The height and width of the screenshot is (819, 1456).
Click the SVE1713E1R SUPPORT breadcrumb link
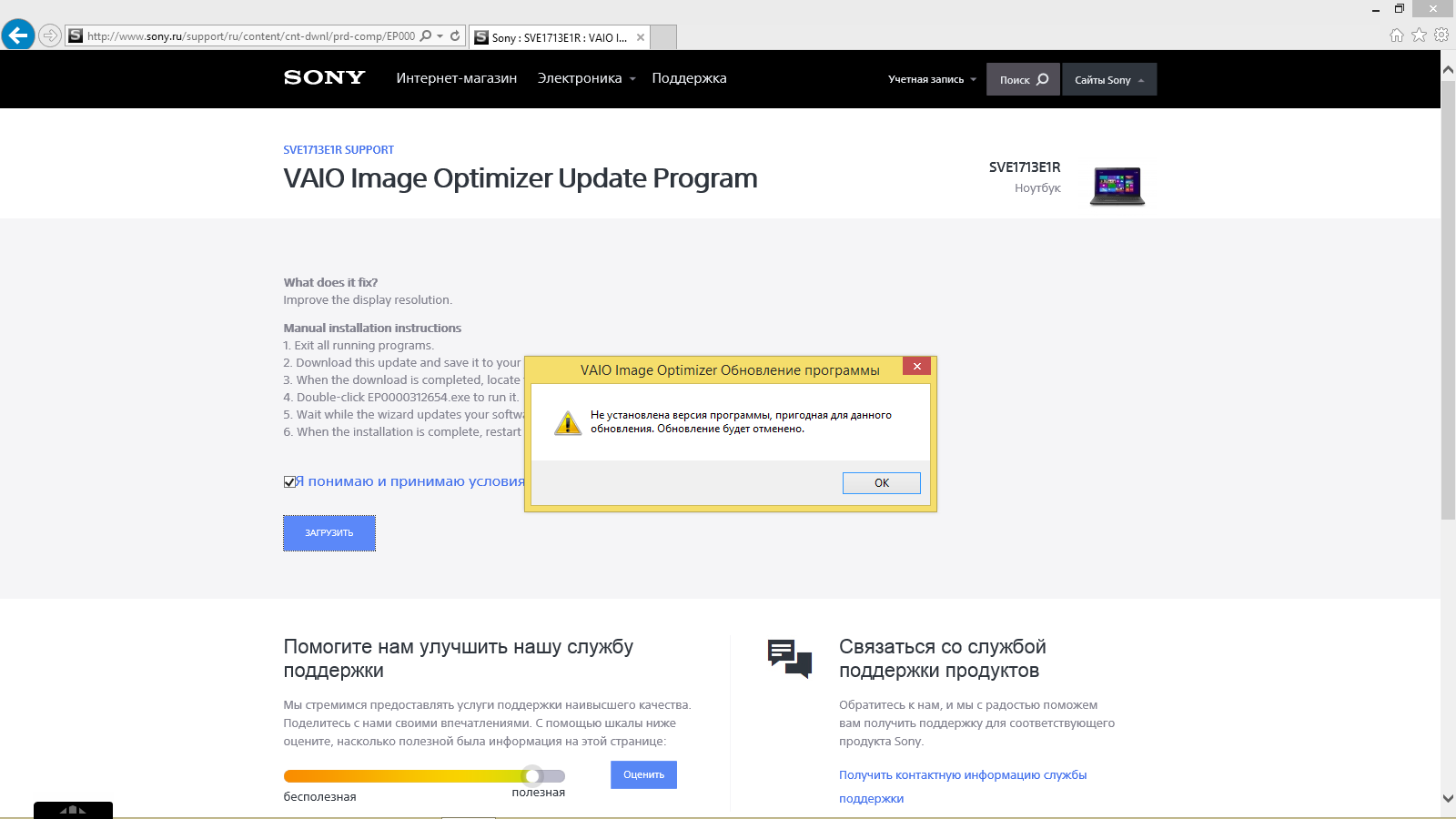click(339, 150)
